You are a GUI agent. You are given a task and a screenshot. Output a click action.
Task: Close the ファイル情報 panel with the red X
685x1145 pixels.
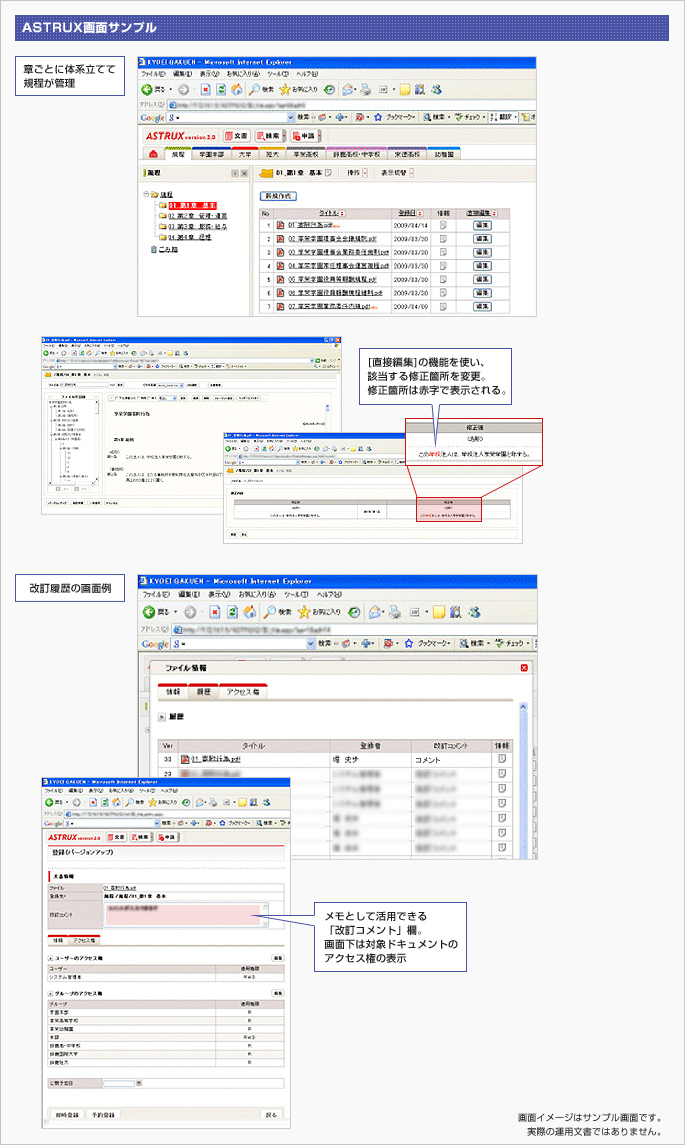coord(524,667)
